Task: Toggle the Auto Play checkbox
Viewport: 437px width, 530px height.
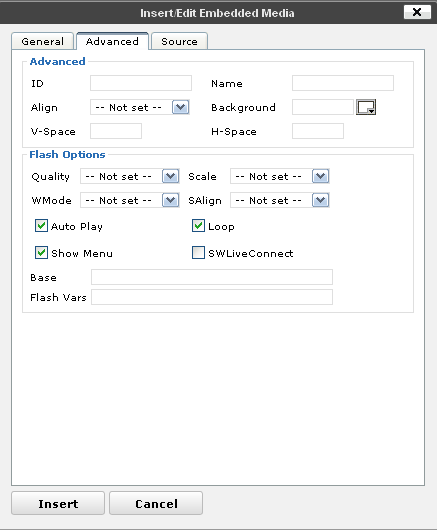Action: coord(41,226)
